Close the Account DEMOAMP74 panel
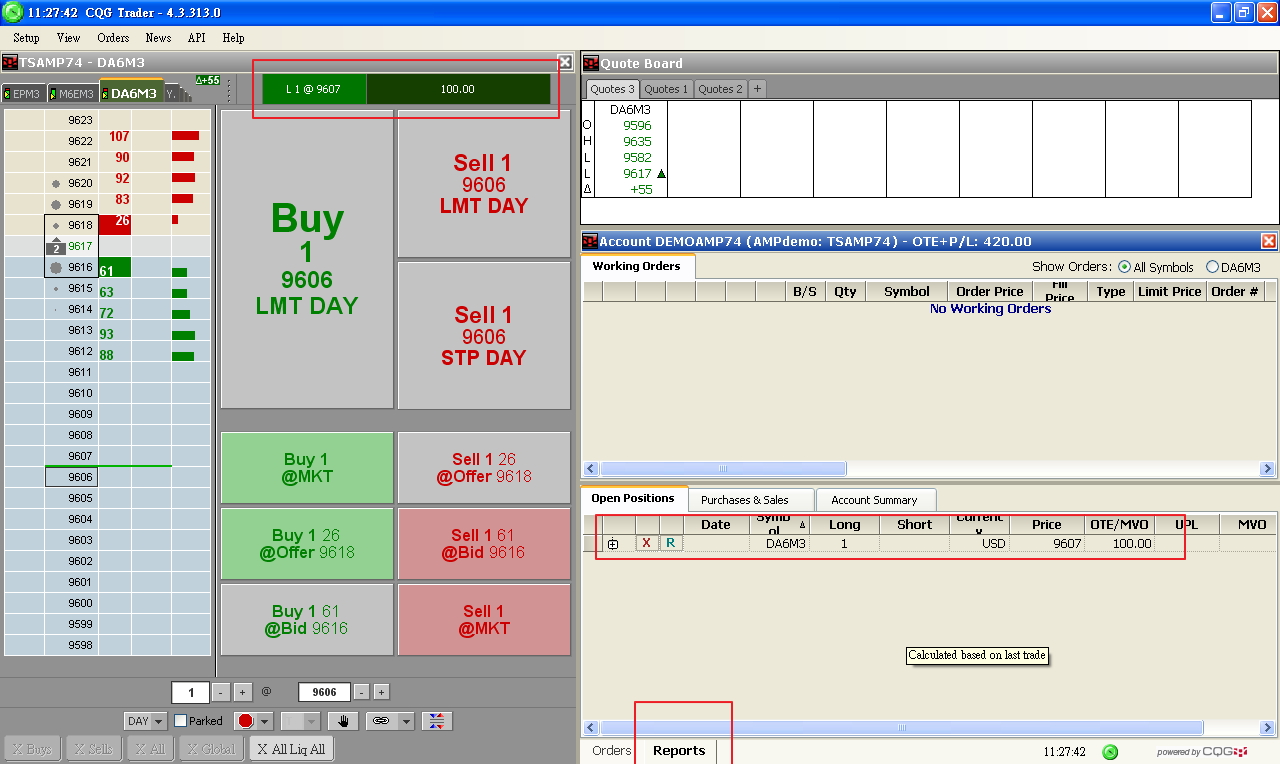 pyautogui.click(x=1268, y=241)
